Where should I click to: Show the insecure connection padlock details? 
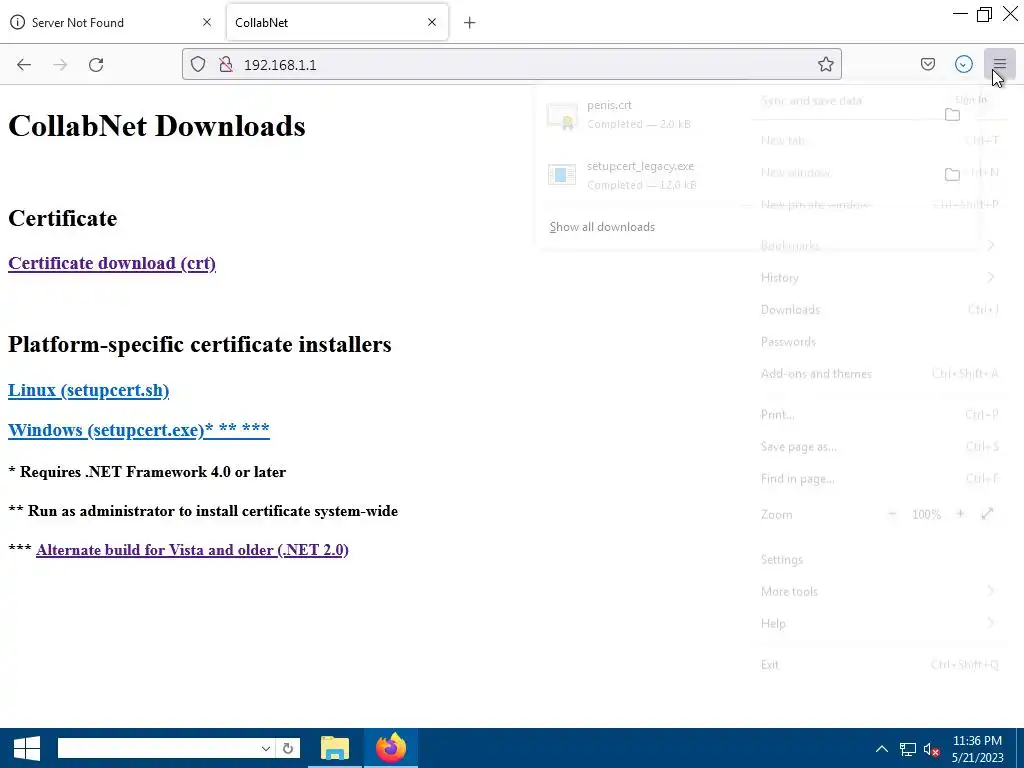click(x=226, y=64)
